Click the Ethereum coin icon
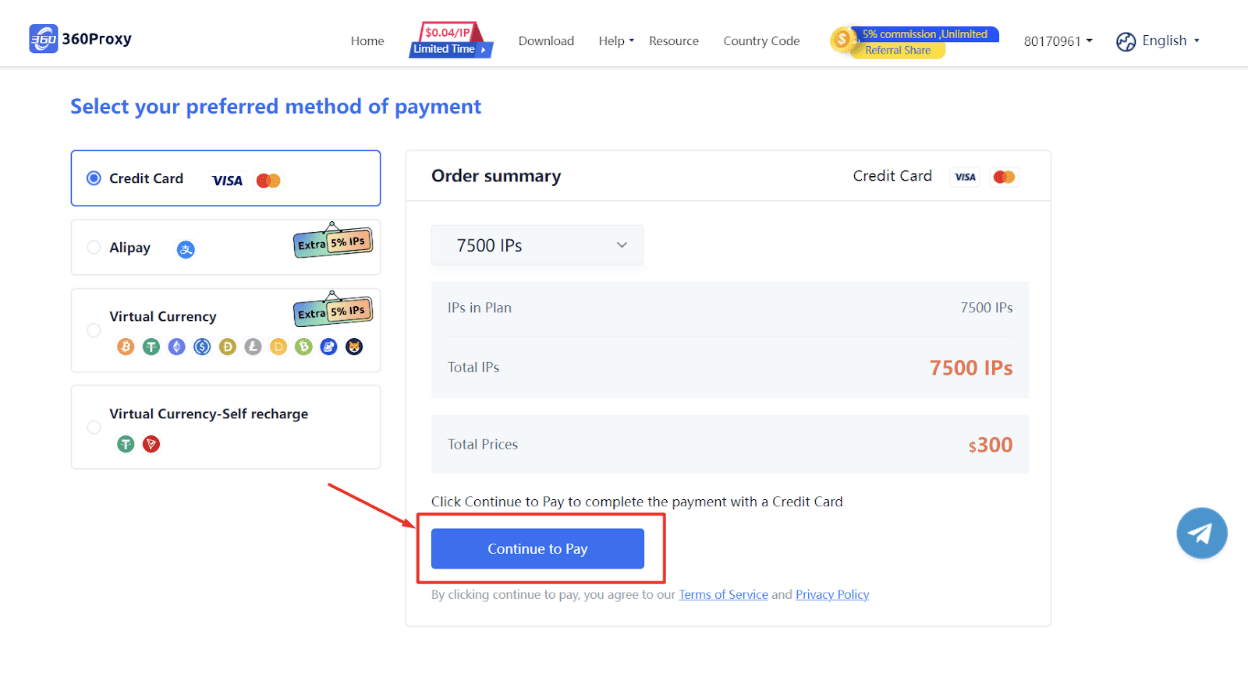The image size is (1250, 674). pyautogui.click(x=177, y=347)
